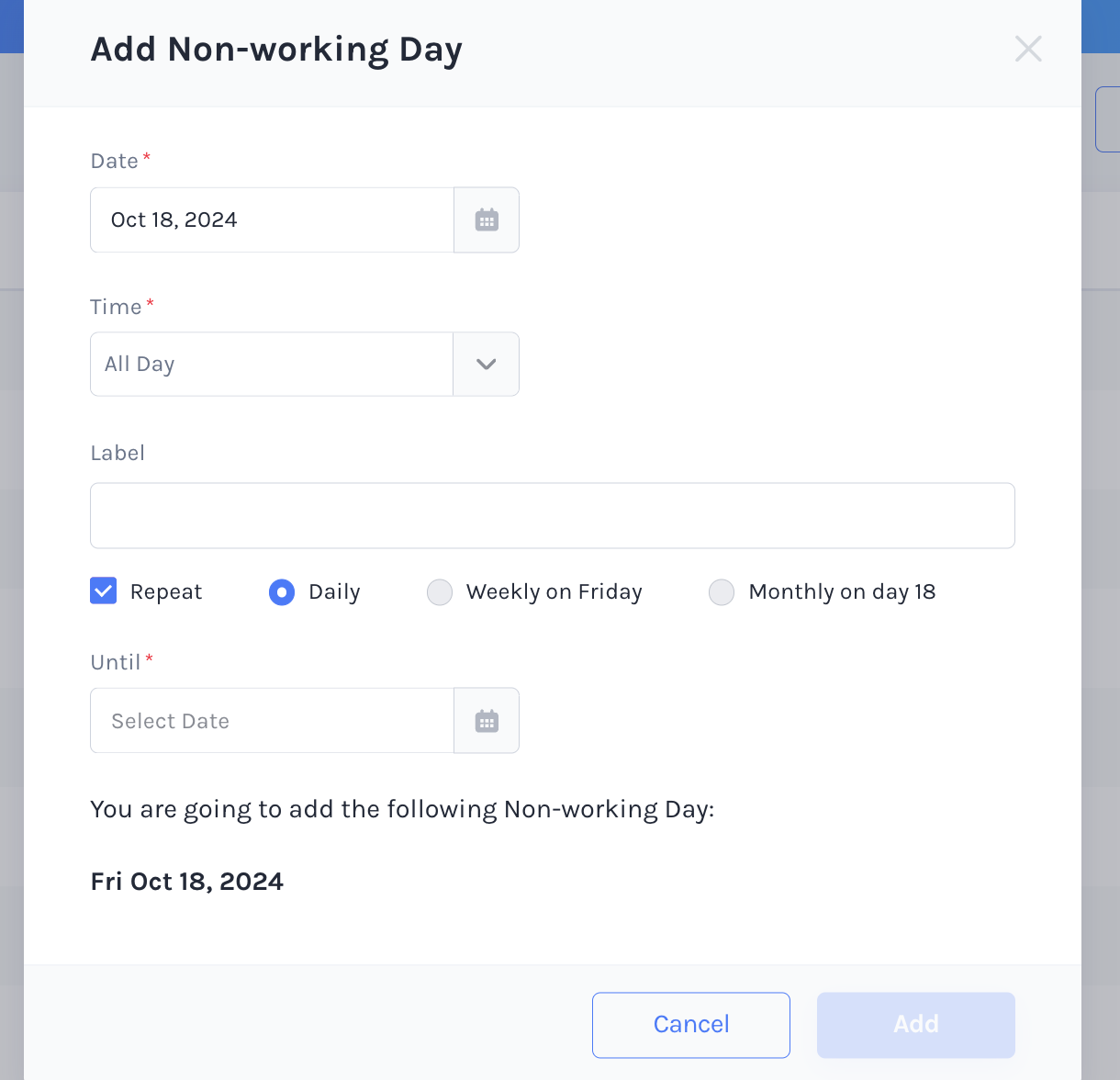Viewport: 1120px width, 1080px height.
Task: Close the Add Non-working Day dialog
Action: click(x=1028, y=49)
